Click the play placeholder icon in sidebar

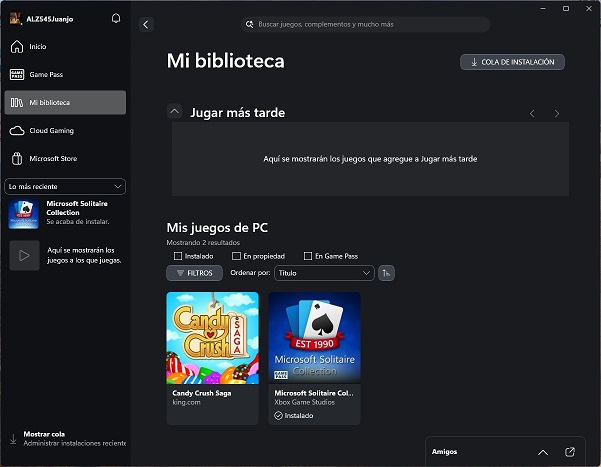pyautogui.click(x=24, y=255)
